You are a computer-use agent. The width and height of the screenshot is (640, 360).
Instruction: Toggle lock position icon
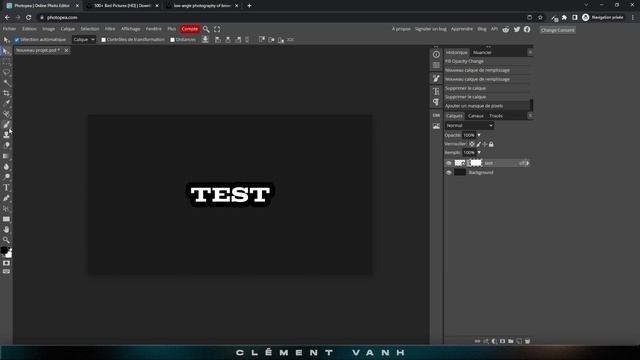484,144
